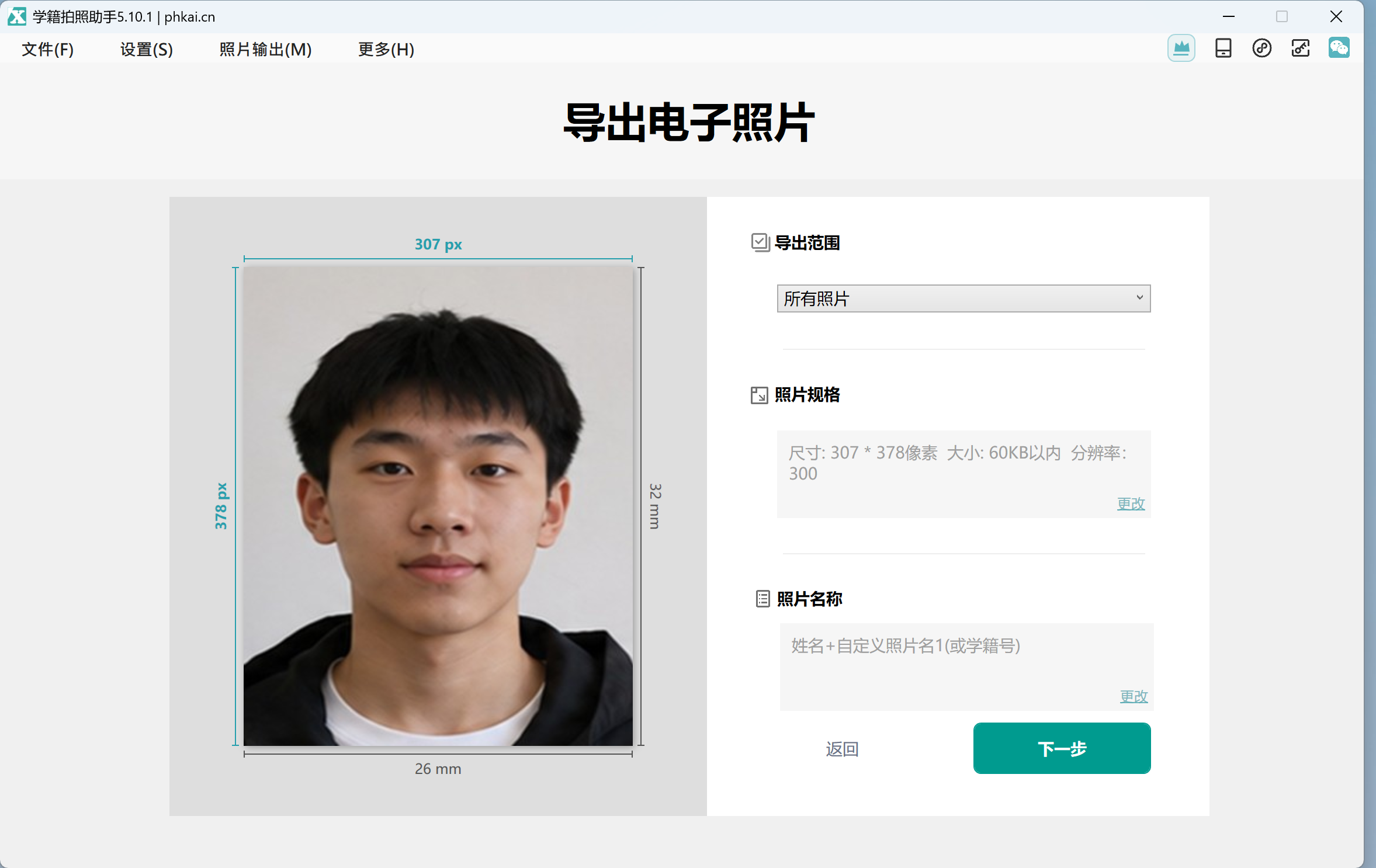Click the photo spec text 尺寸: 307 * 378像素
Viewport: 1376px width, 868px height.
click(x=863, y=453)
